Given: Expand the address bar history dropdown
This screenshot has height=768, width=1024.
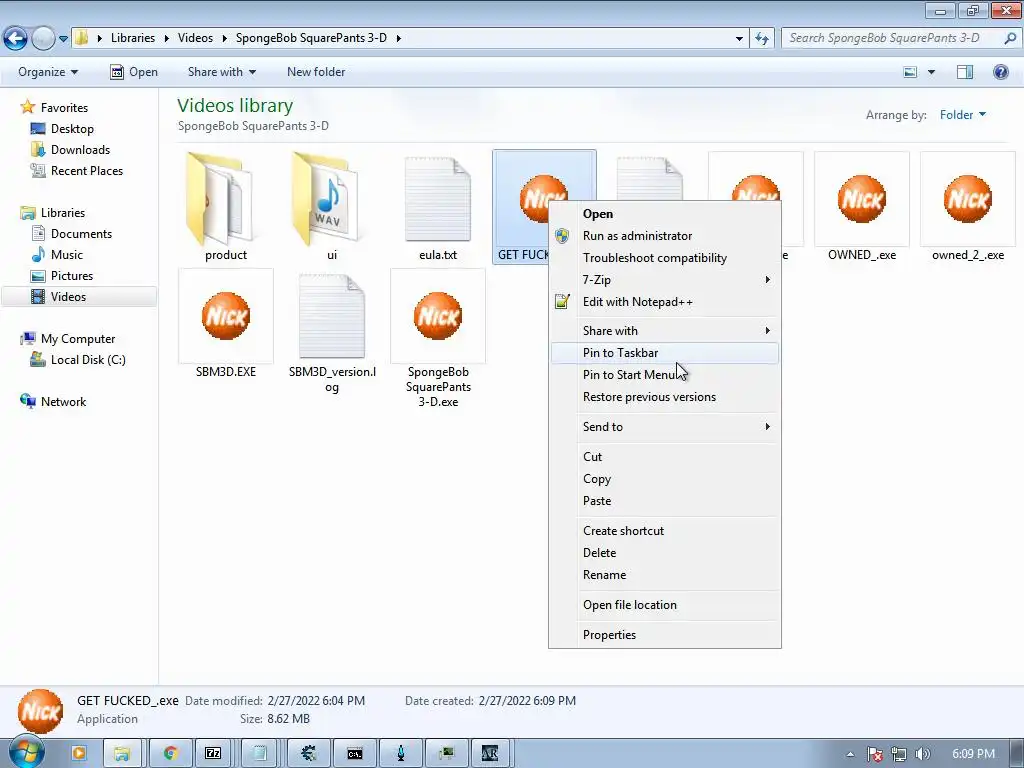Looking at the screenshot, I should [x=739, y=39].
